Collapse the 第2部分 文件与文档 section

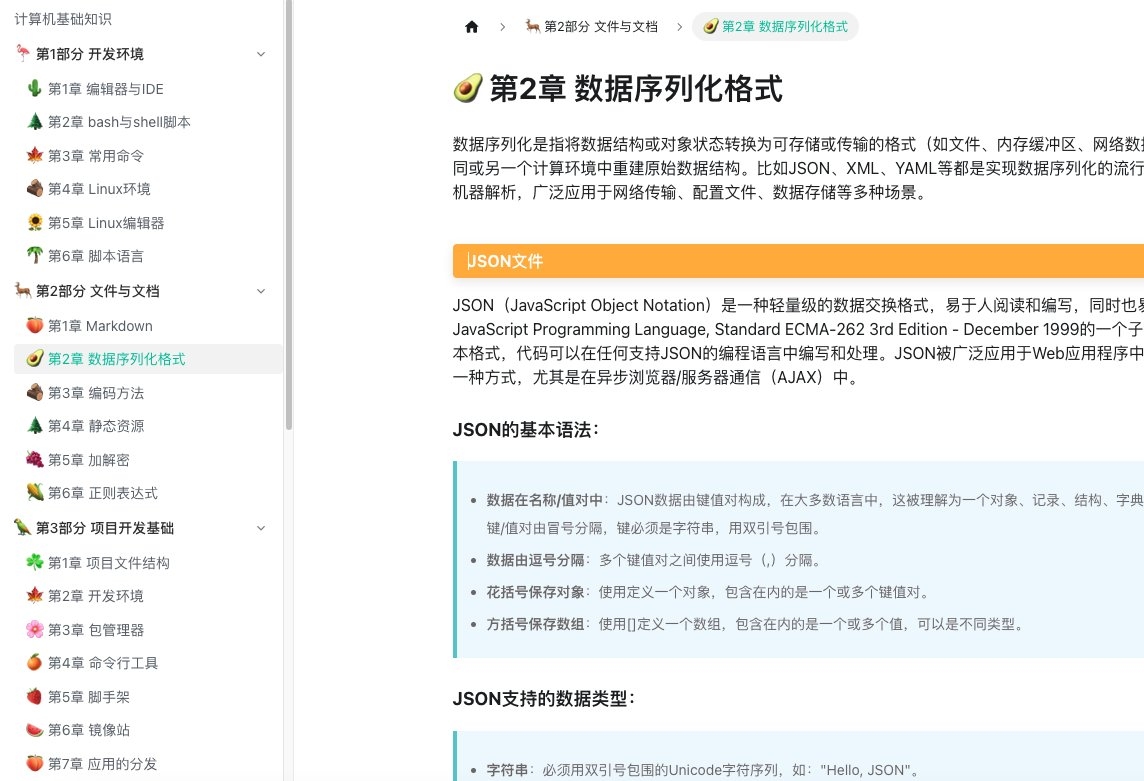pos(261,291)
